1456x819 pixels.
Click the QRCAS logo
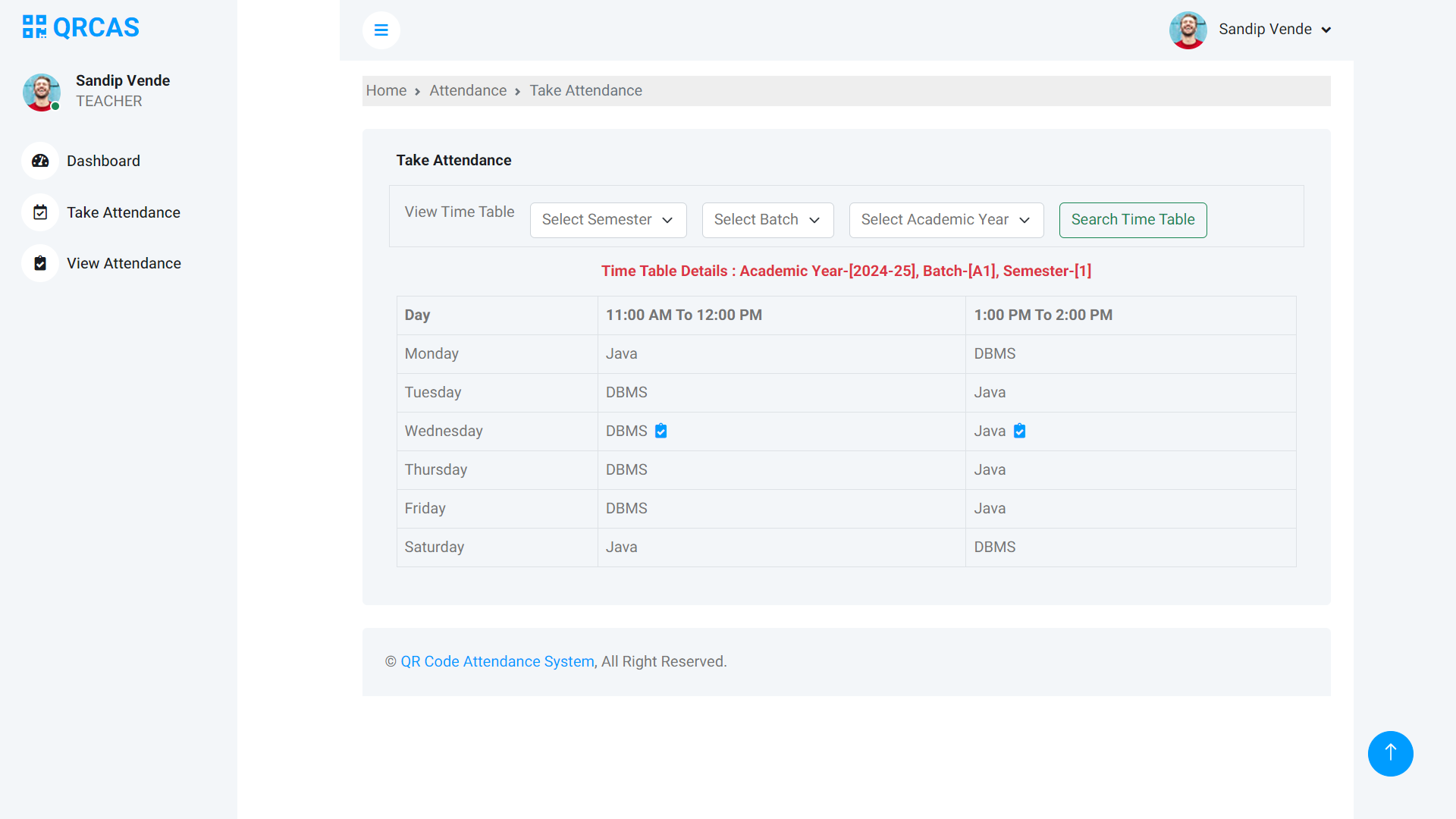[x=80, y=27]
